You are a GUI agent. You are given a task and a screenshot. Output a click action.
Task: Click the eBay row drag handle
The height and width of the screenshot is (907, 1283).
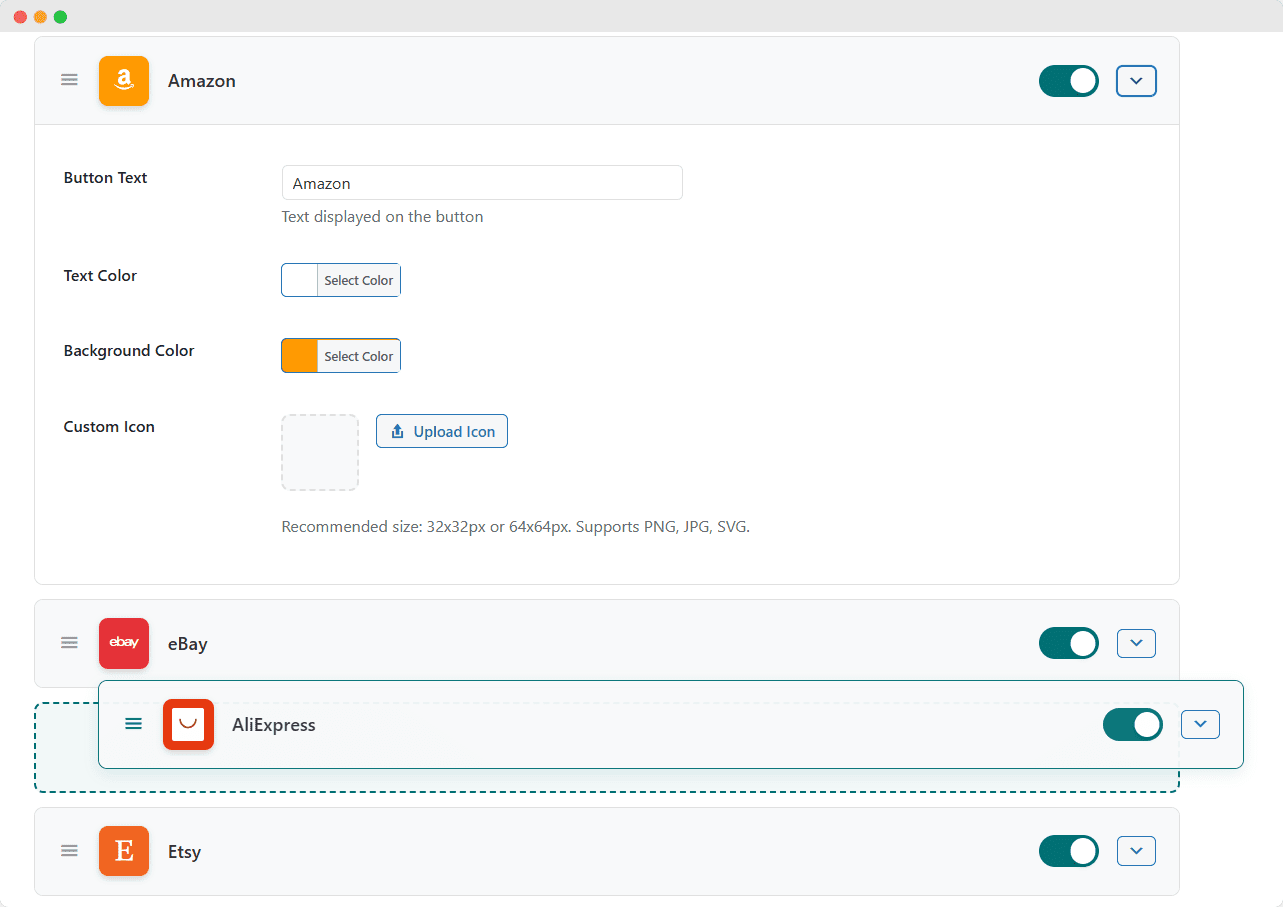click(69, 643)
